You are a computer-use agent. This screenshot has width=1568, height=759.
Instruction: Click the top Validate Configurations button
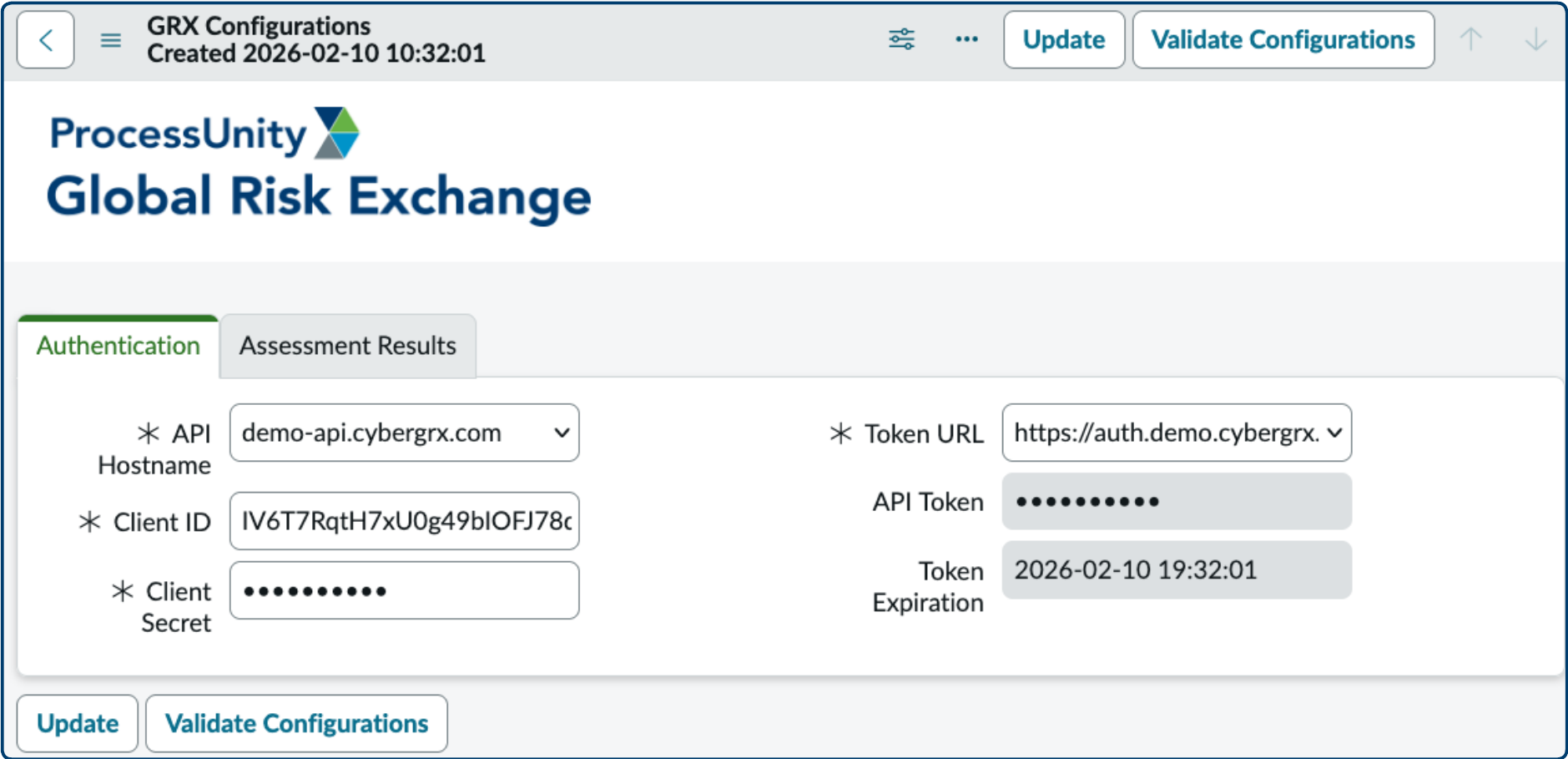coord(1283,40)
